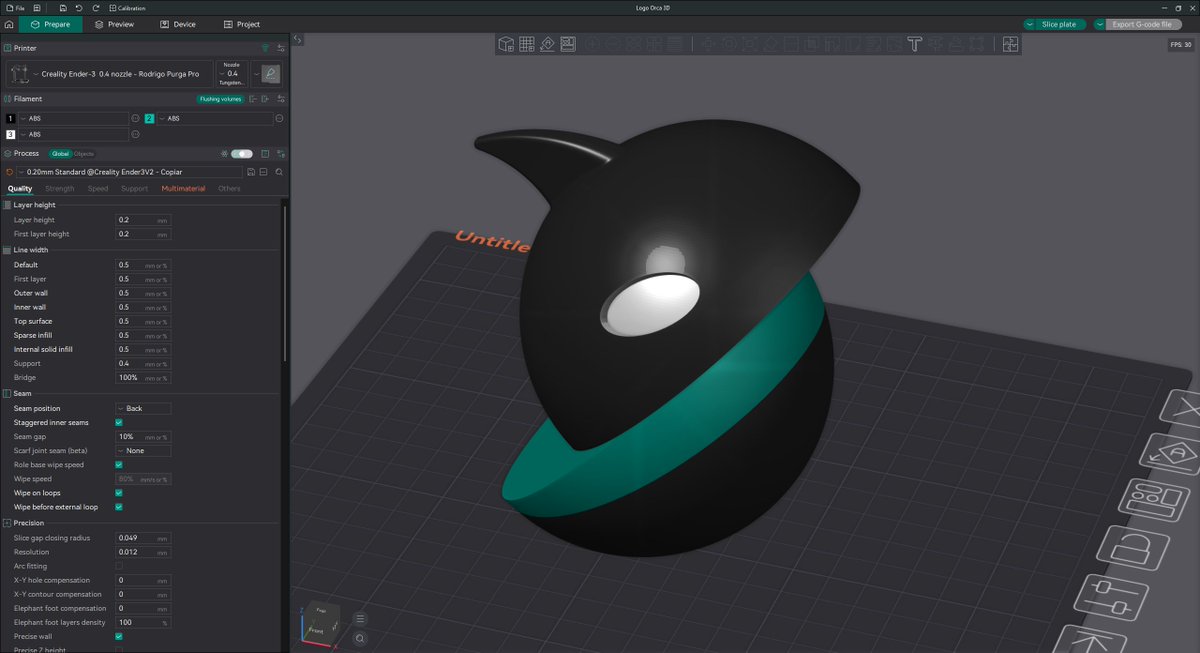Switch to the Device tab
The image size is (1200, 653).
(x=177, y=24)
